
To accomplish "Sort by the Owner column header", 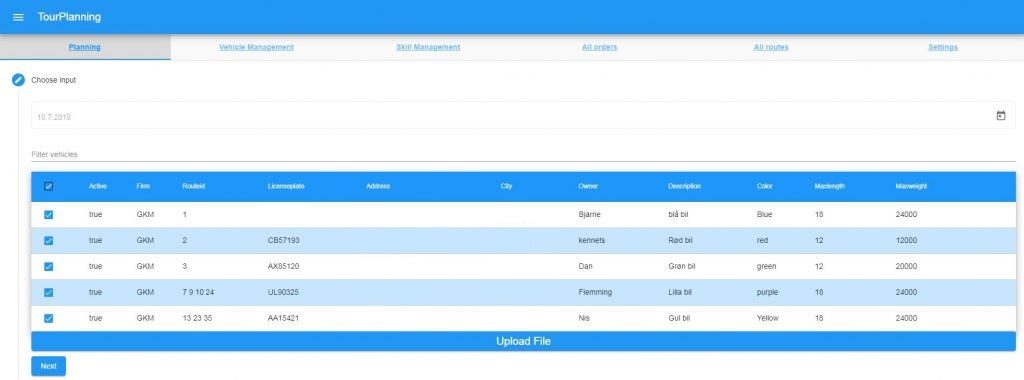I will tap(588, 186).
